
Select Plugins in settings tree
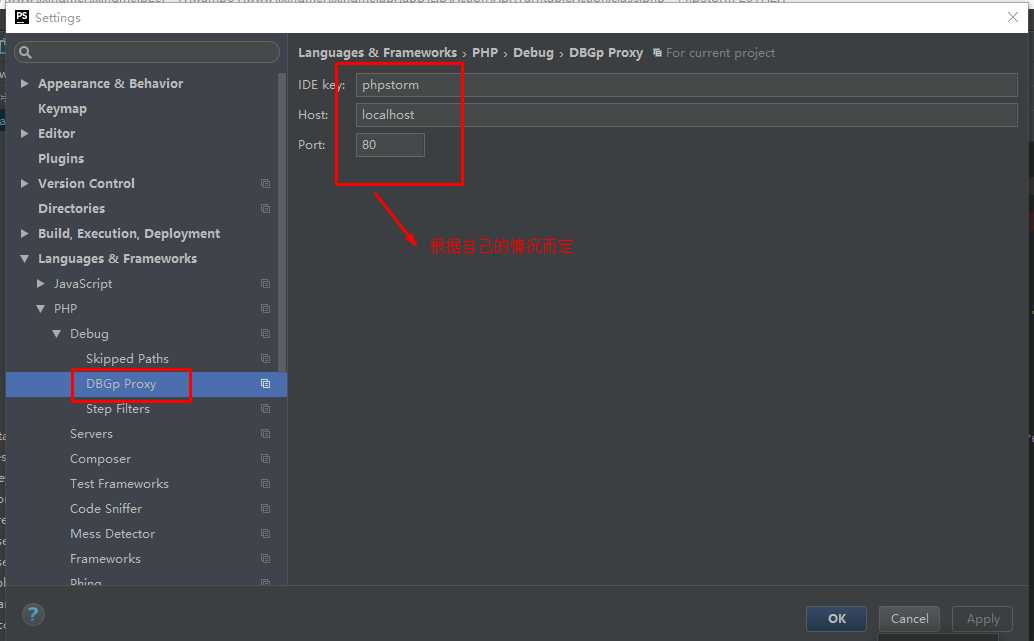(61, 159)
